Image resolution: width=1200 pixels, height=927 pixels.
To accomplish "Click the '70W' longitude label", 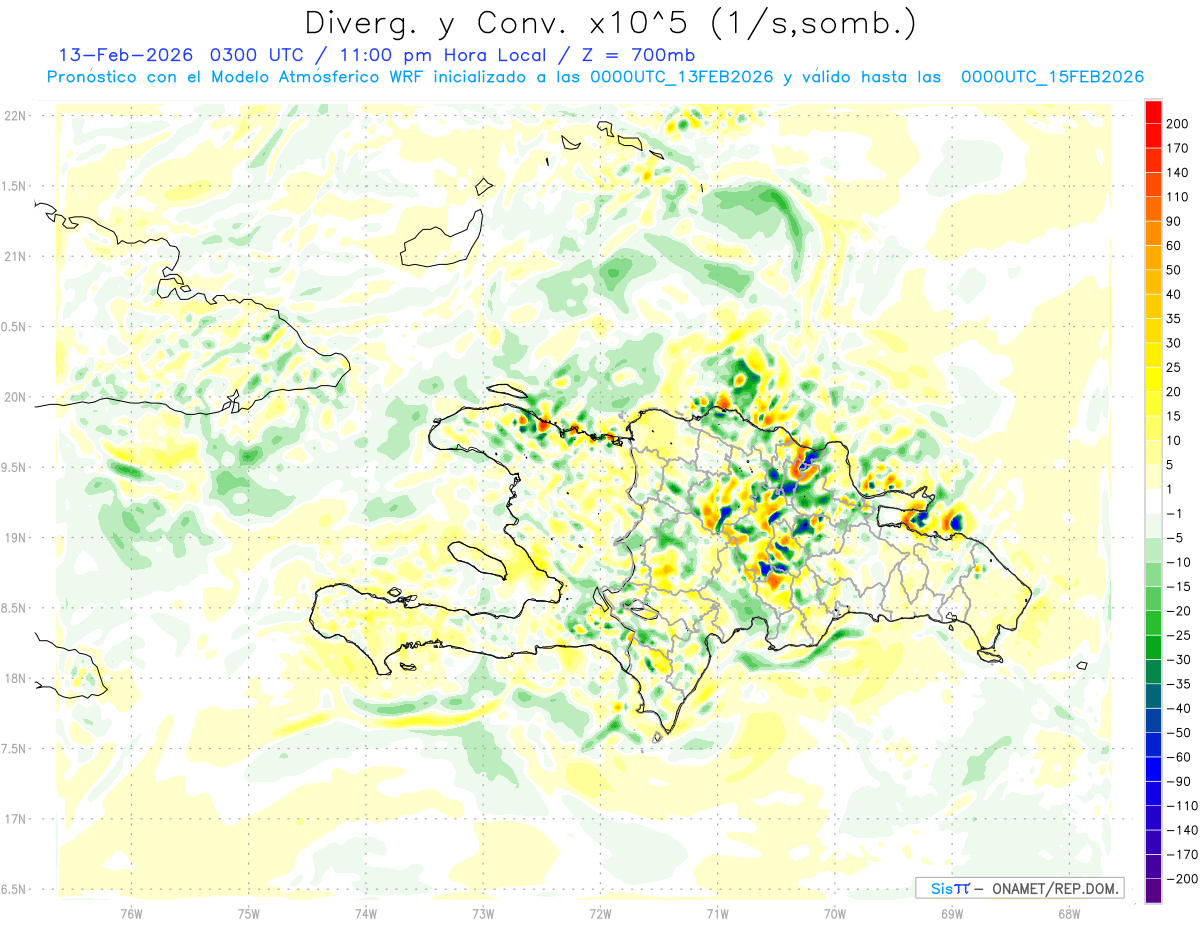I will (x=835, y=913).
